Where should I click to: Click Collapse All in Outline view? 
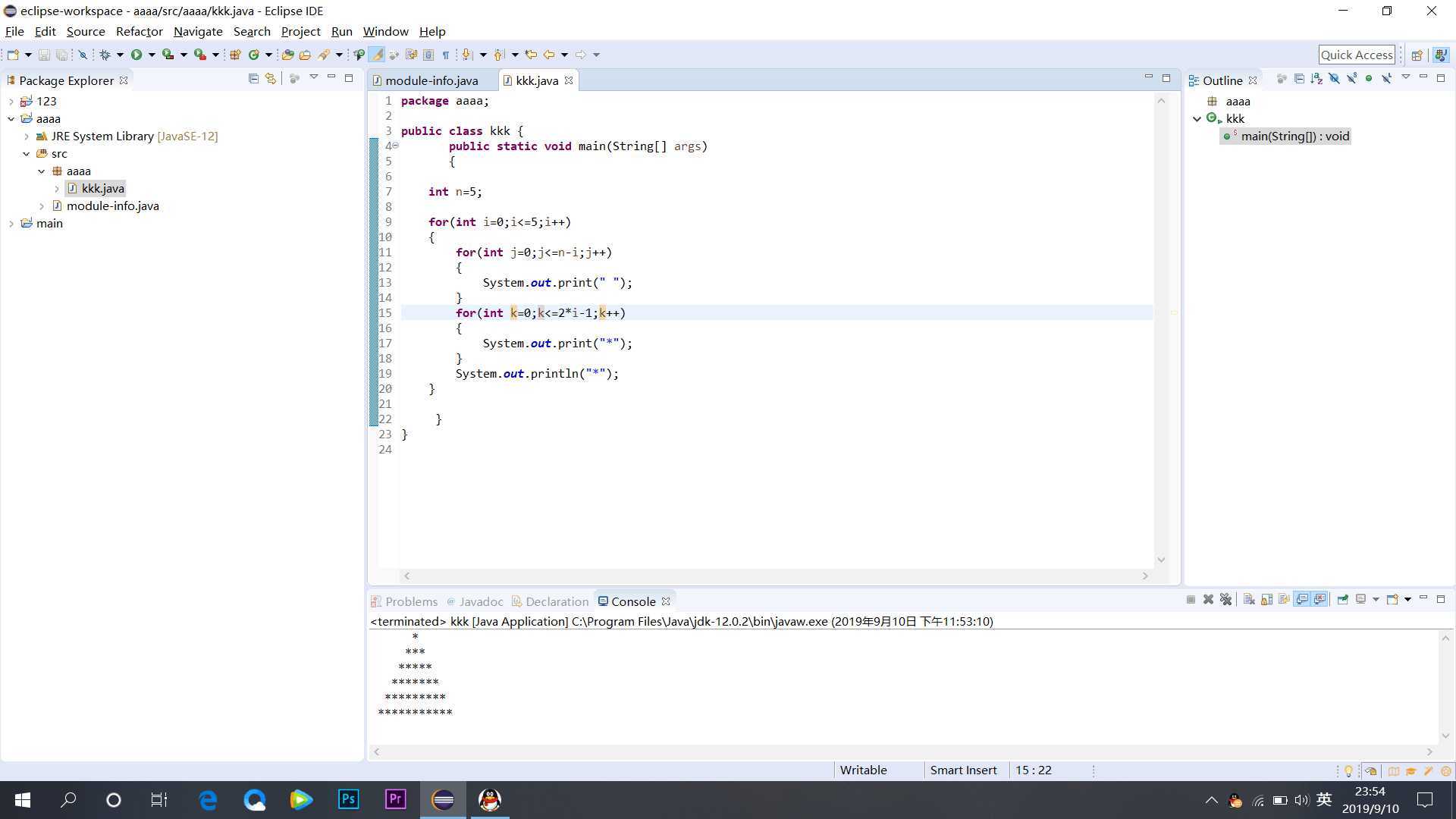[1299, 79]
